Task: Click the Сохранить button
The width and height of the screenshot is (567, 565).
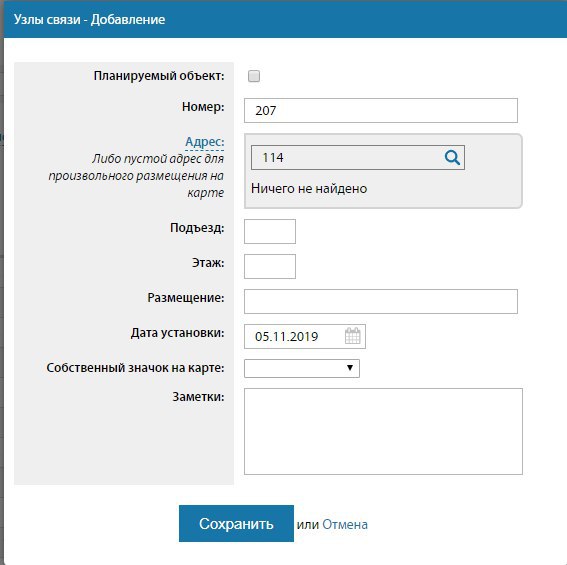Action: click(236, 523)
